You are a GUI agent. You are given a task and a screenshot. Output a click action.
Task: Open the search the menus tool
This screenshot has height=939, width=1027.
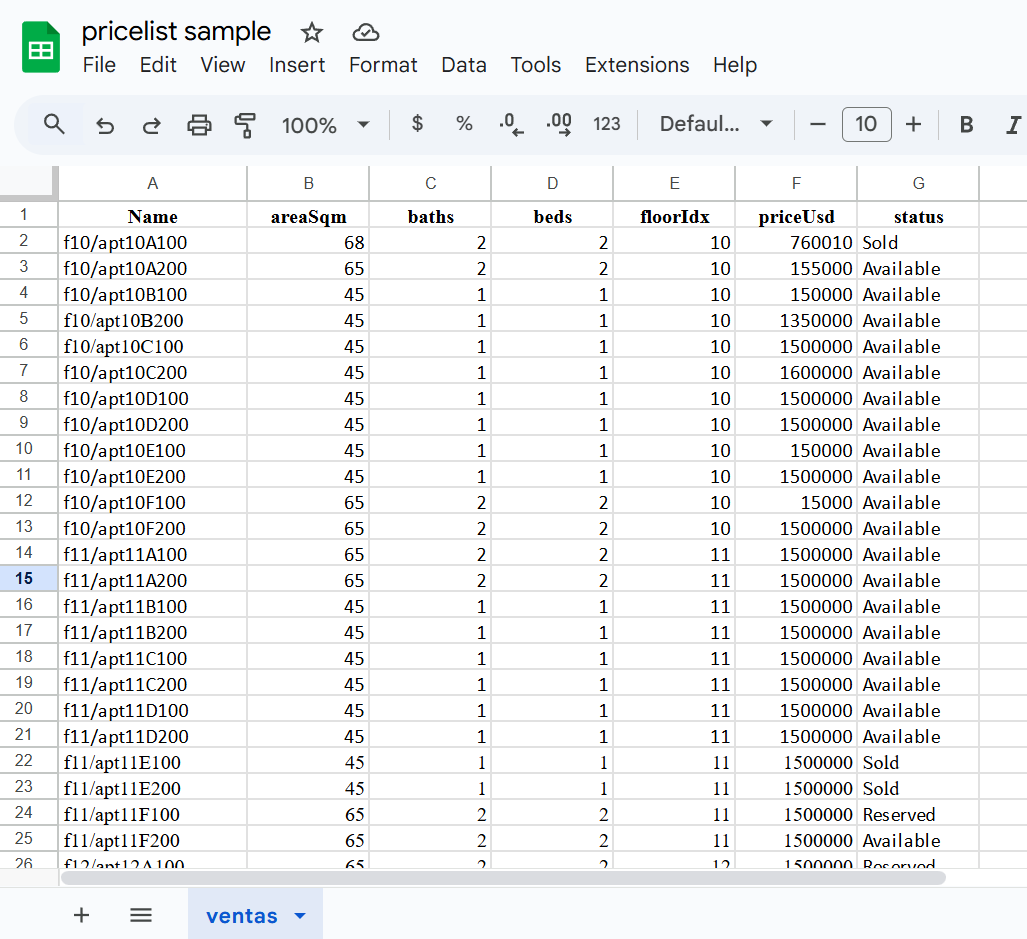tap(54, 124)
